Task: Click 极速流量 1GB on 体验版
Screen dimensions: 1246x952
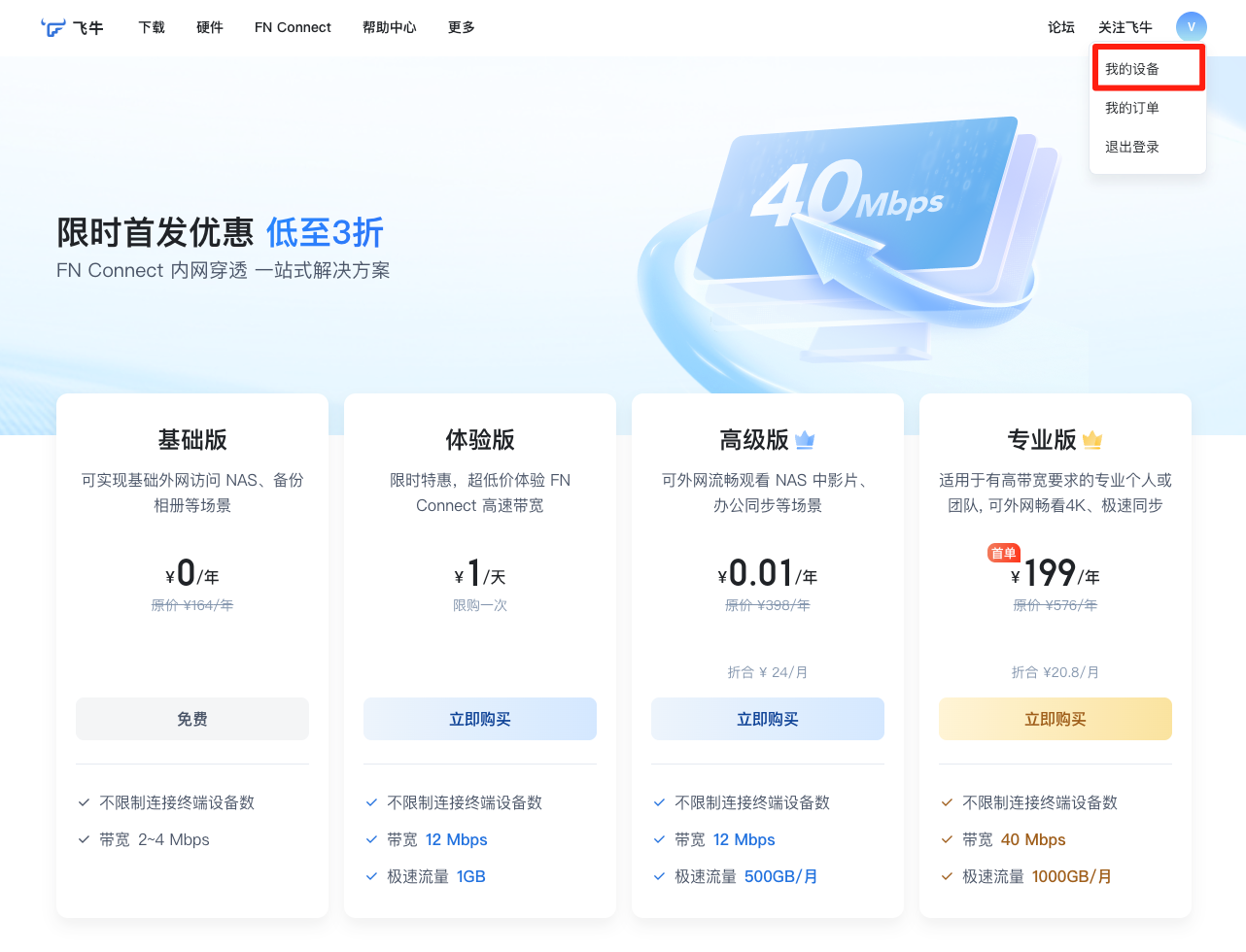Action: coord(436,876)
